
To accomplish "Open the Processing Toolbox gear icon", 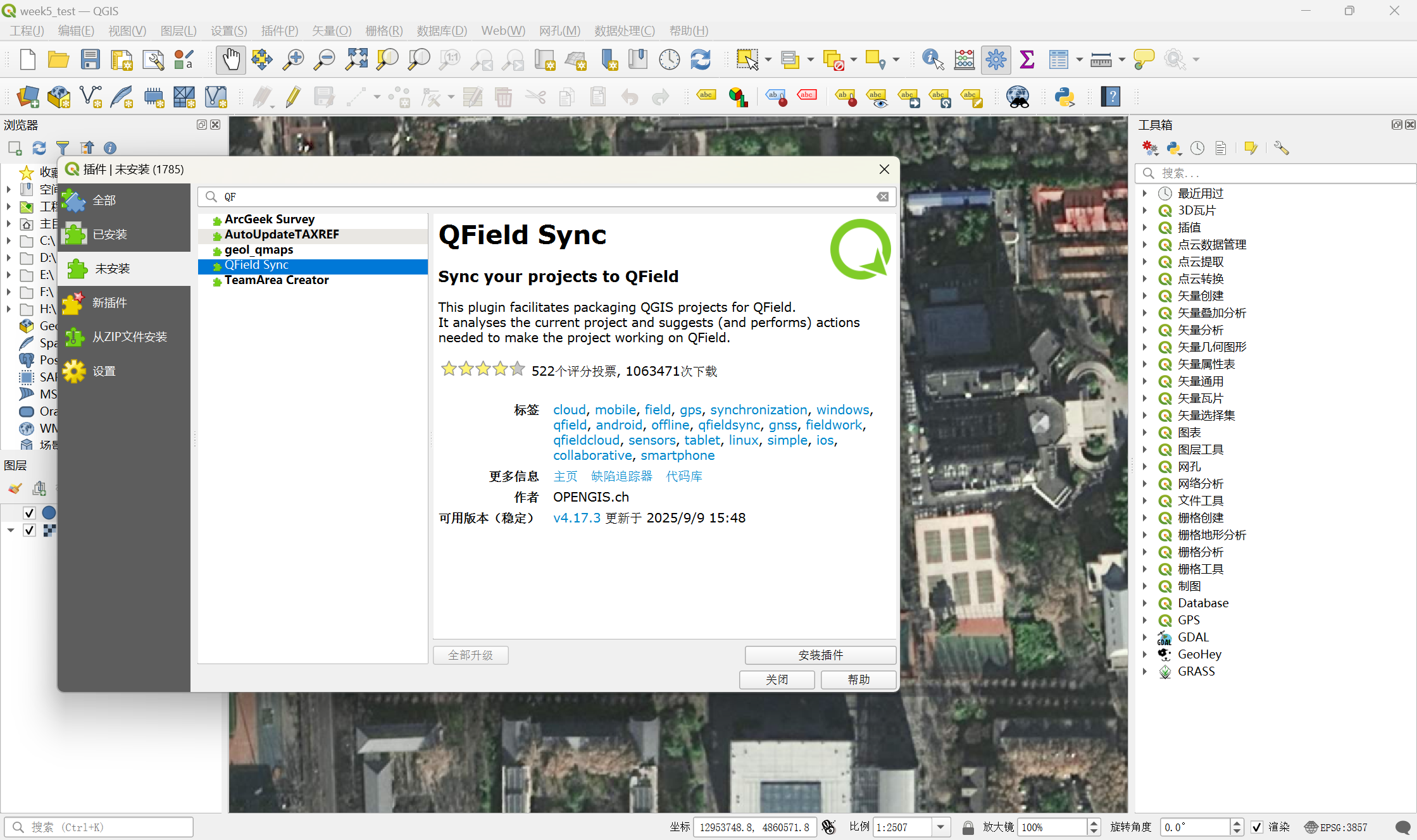I will (996, 59).
